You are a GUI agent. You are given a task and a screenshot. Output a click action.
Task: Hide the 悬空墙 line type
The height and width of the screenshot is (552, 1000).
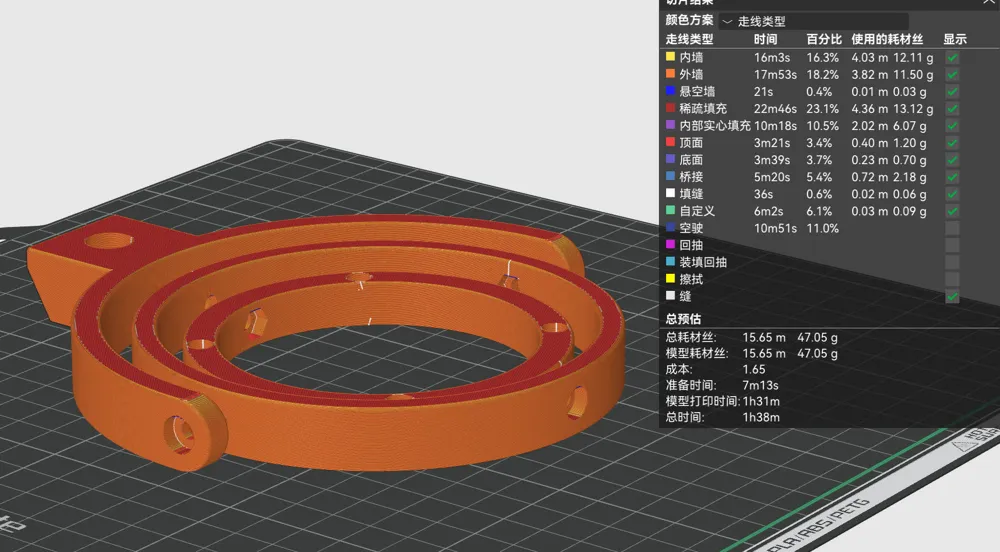(x=952, y=92)
